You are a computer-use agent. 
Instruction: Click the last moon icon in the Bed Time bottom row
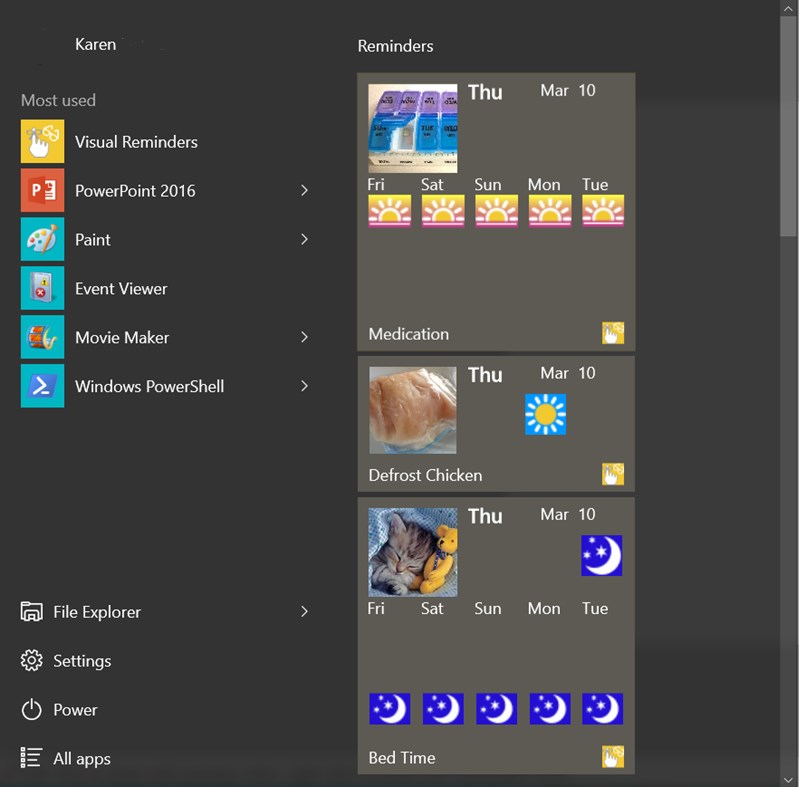[603, 709]
